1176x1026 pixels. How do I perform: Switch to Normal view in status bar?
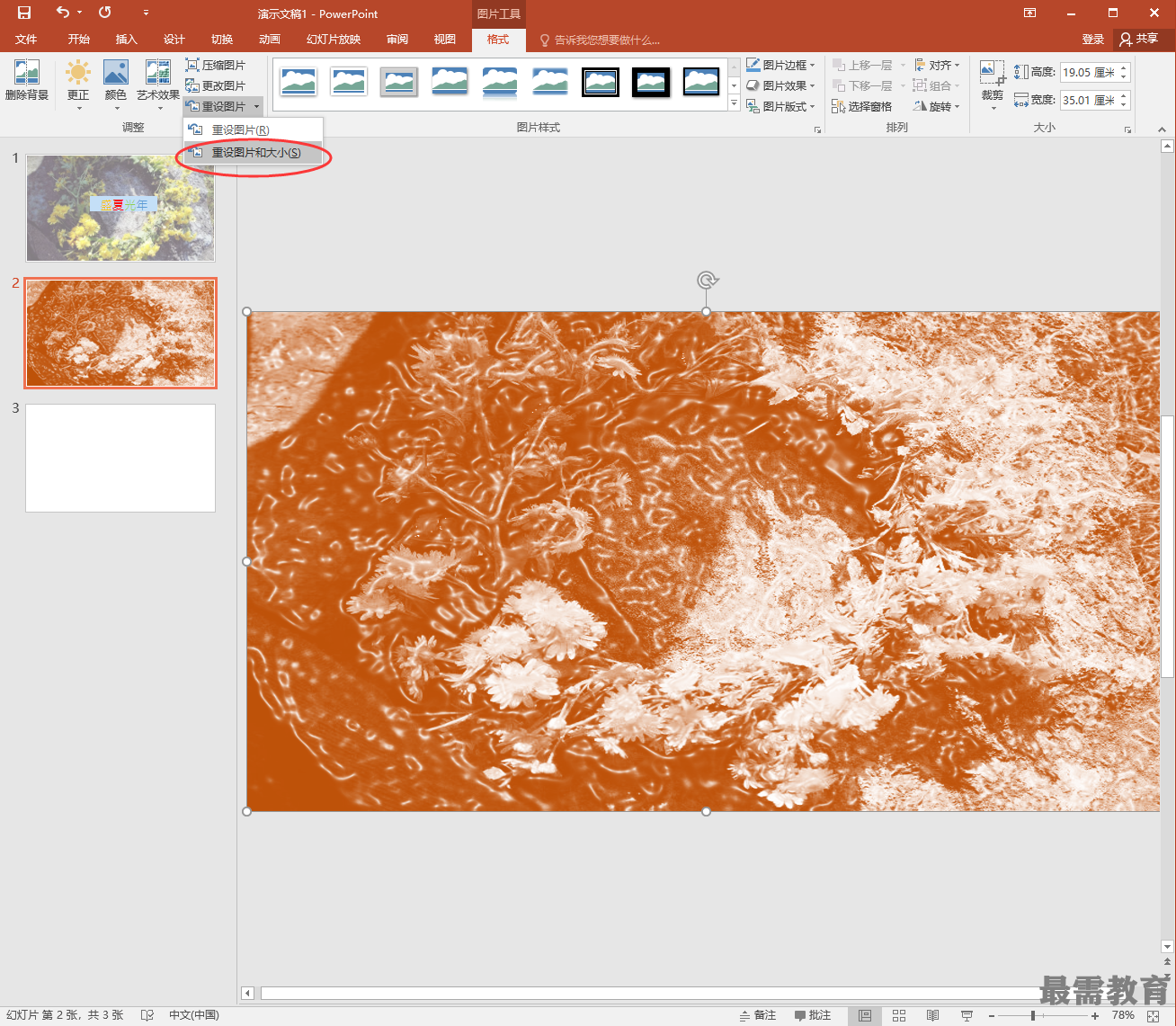[x=864, y=1015]
